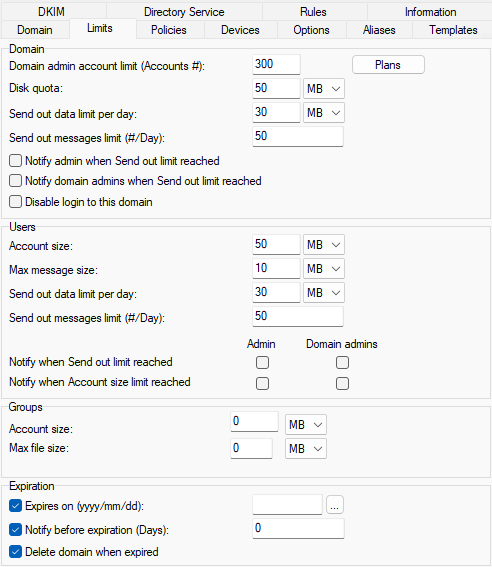Select the Templates tab

(453, 30)
